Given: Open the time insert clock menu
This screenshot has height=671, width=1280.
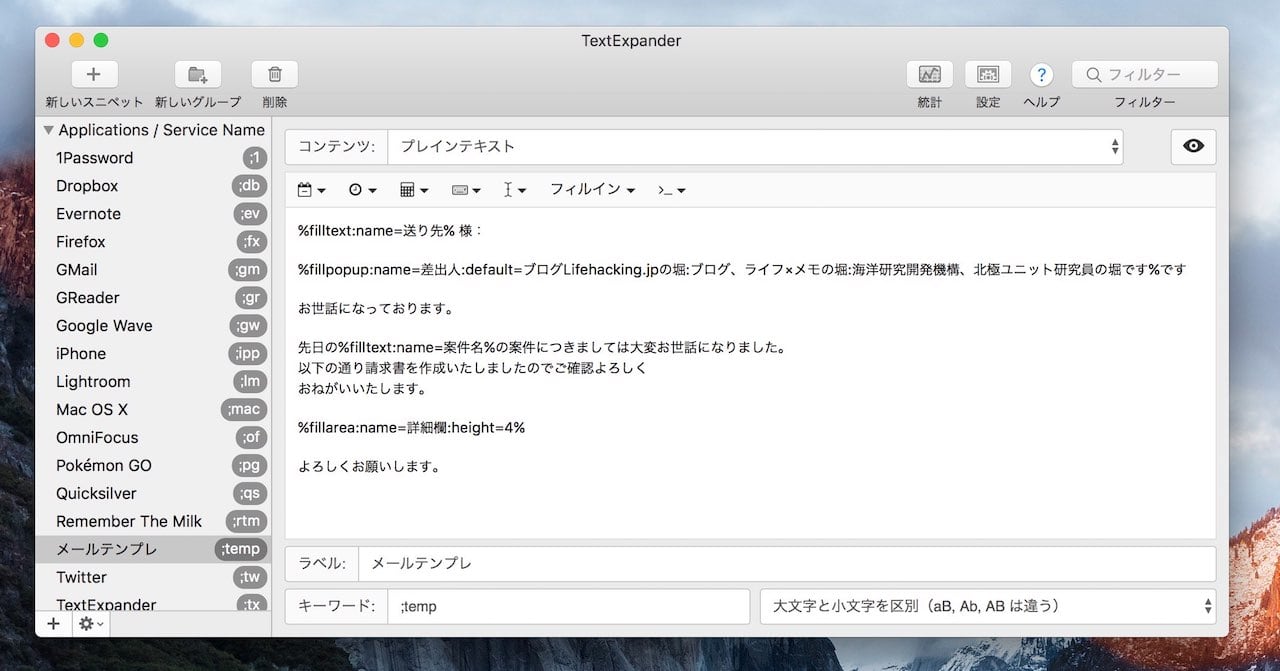Looking at the screenshot, I should coord(362,190).
